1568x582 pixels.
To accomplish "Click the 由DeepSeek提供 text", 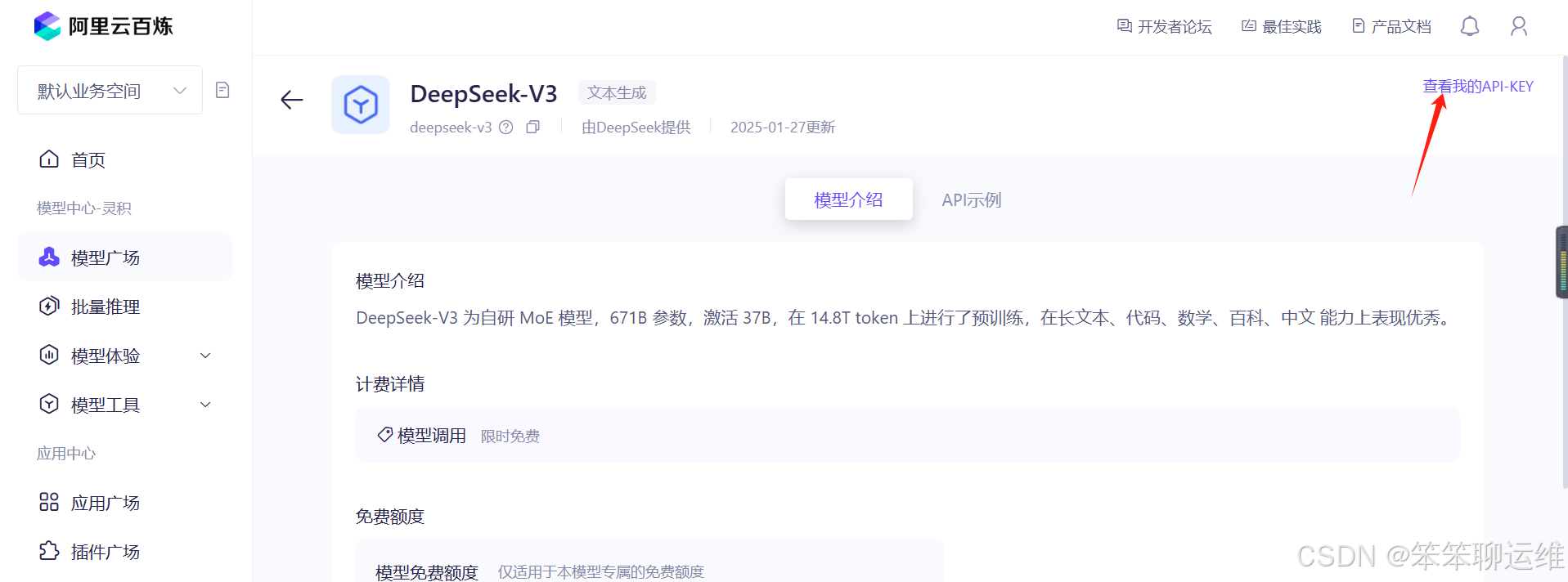I will click(636, 128).
